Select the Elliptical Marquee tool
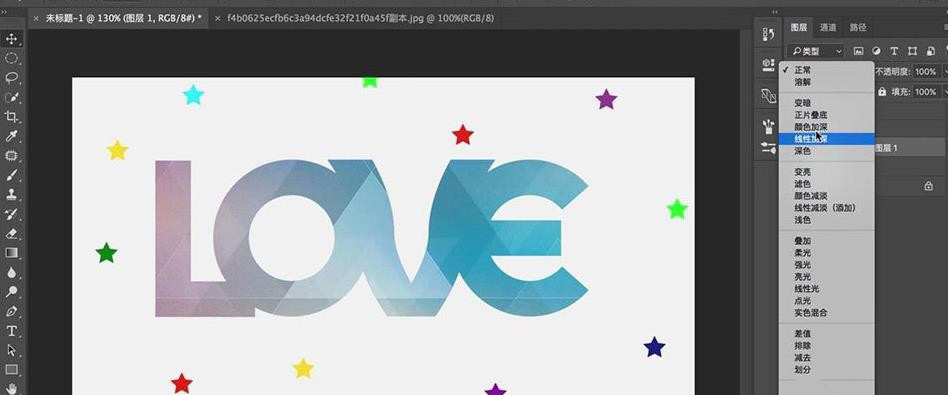Image resolution: width=948 pixels, height=395 pixels. click(x=11, y=58)
